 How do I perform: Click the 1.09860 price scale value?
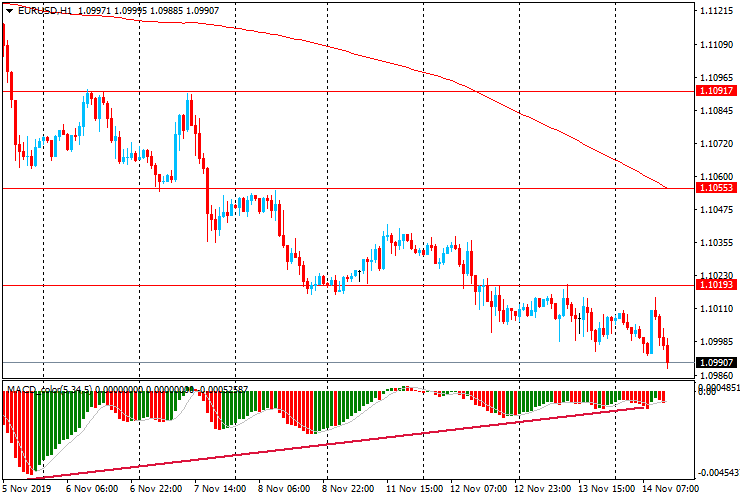click(716, 376)
